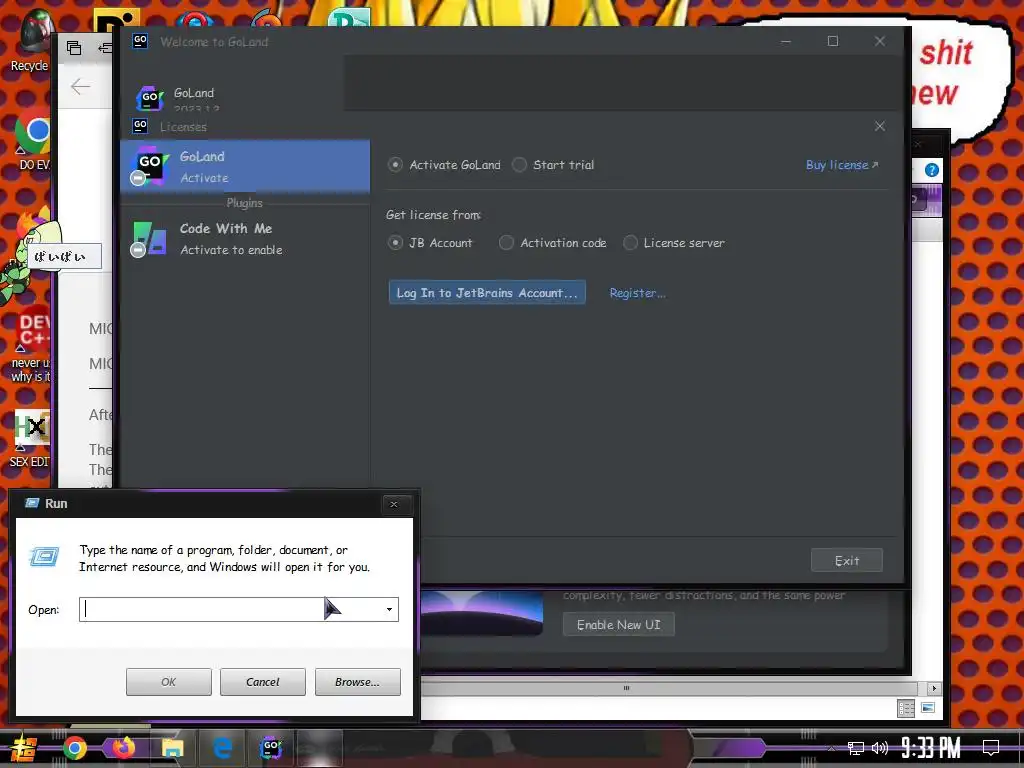This screenshot has width=1024, height=768.
Task: Click the 9:33 PM taskbar clock
Action: 931,748
